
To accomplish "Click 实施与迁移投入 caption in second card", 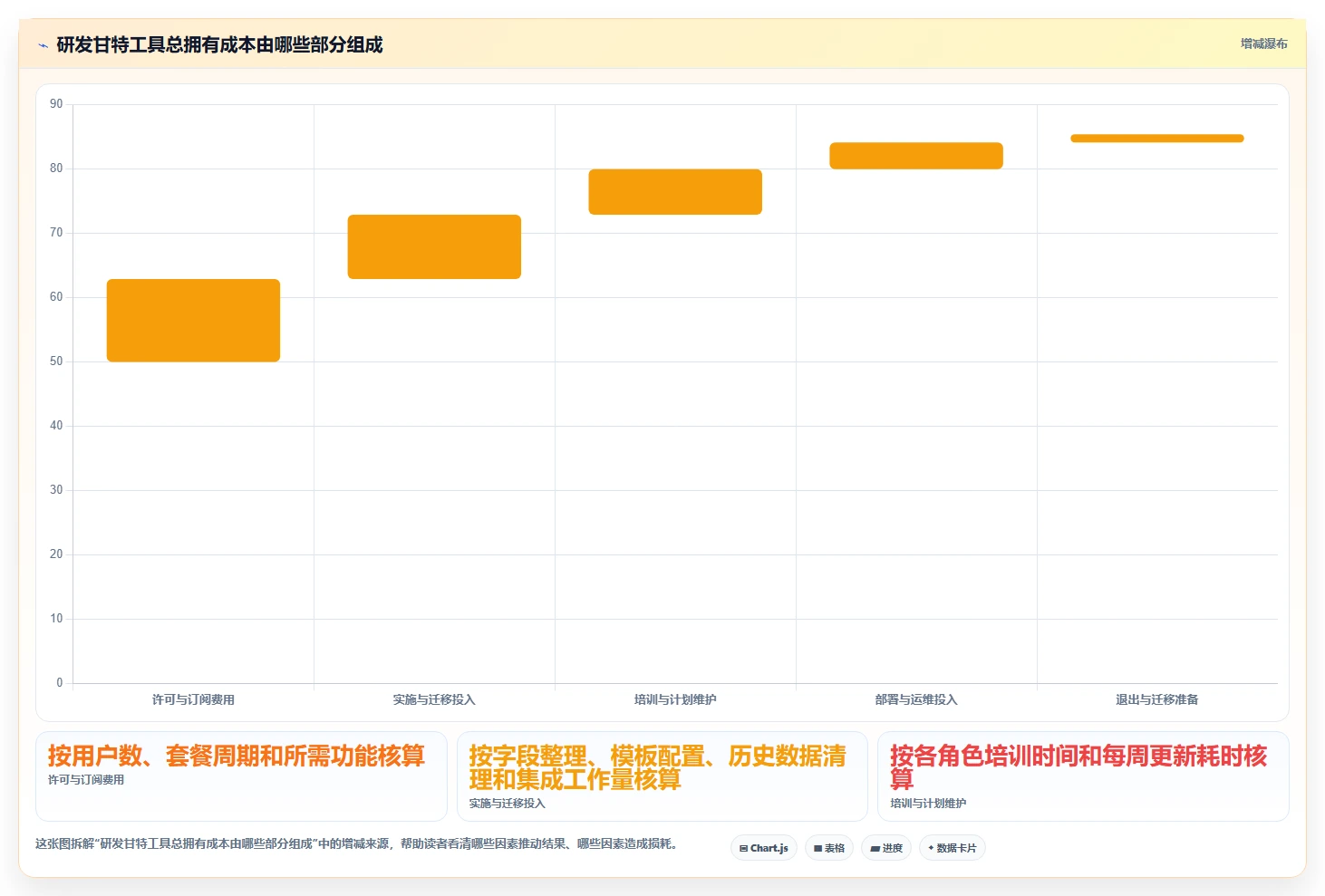I will click(x=508, y=803).
